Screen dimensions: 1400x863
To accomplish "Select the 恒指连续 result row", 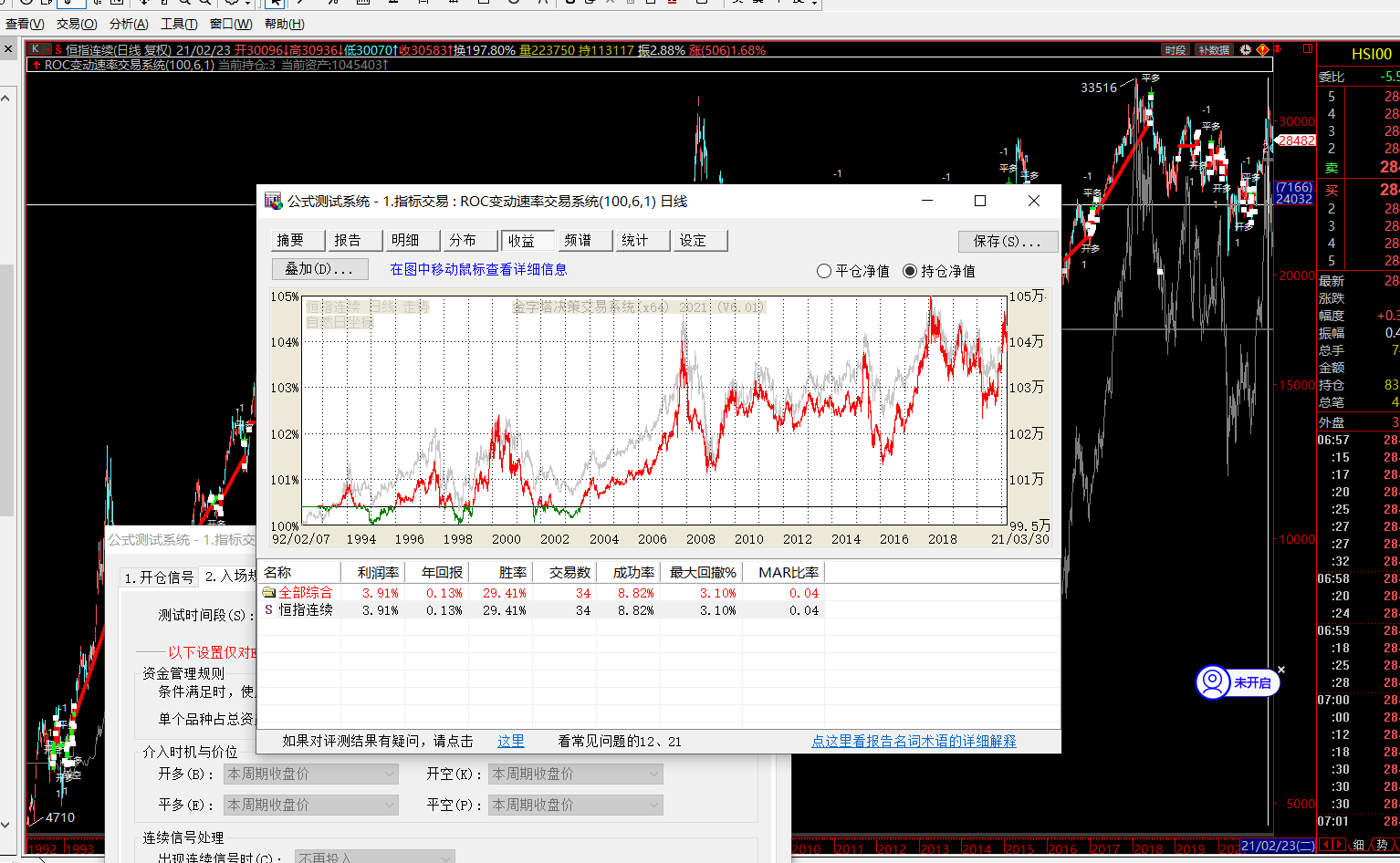I will (542, 609).
